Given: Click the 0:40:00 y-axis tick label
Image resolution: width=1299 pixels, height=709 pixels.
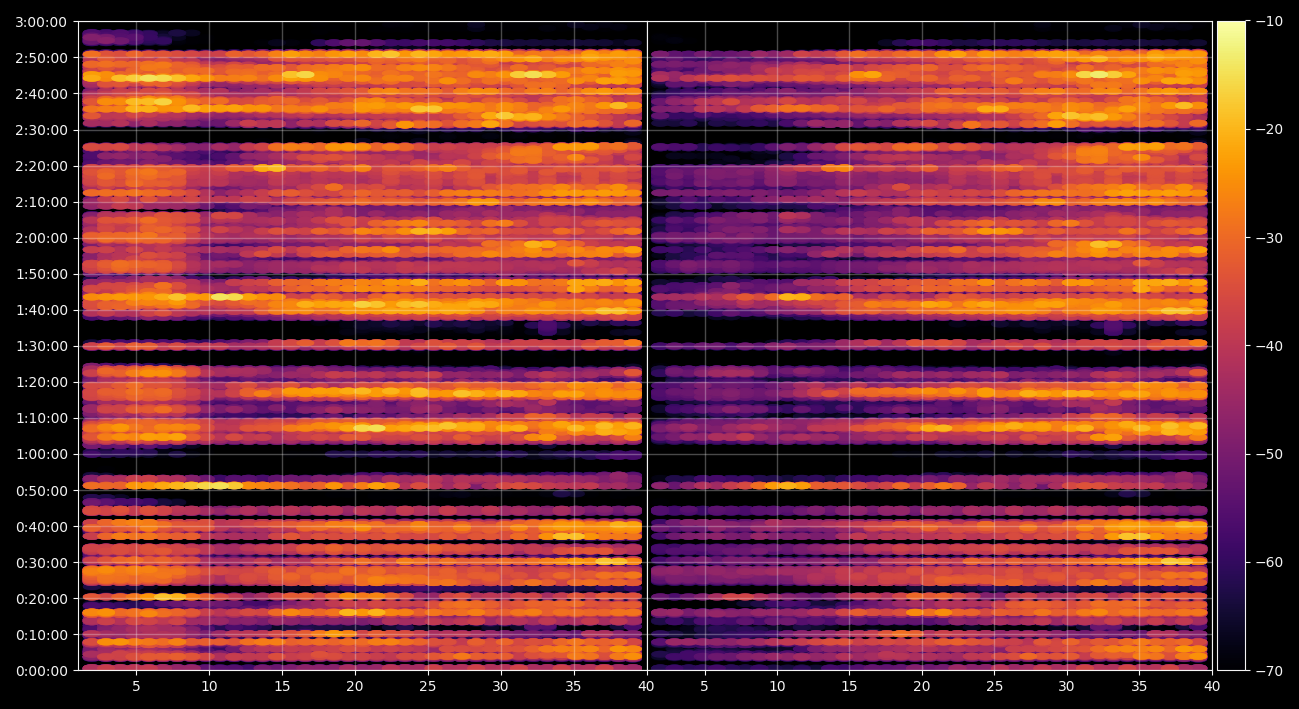Looking at the screenshot, I should [x=41, y=526].
